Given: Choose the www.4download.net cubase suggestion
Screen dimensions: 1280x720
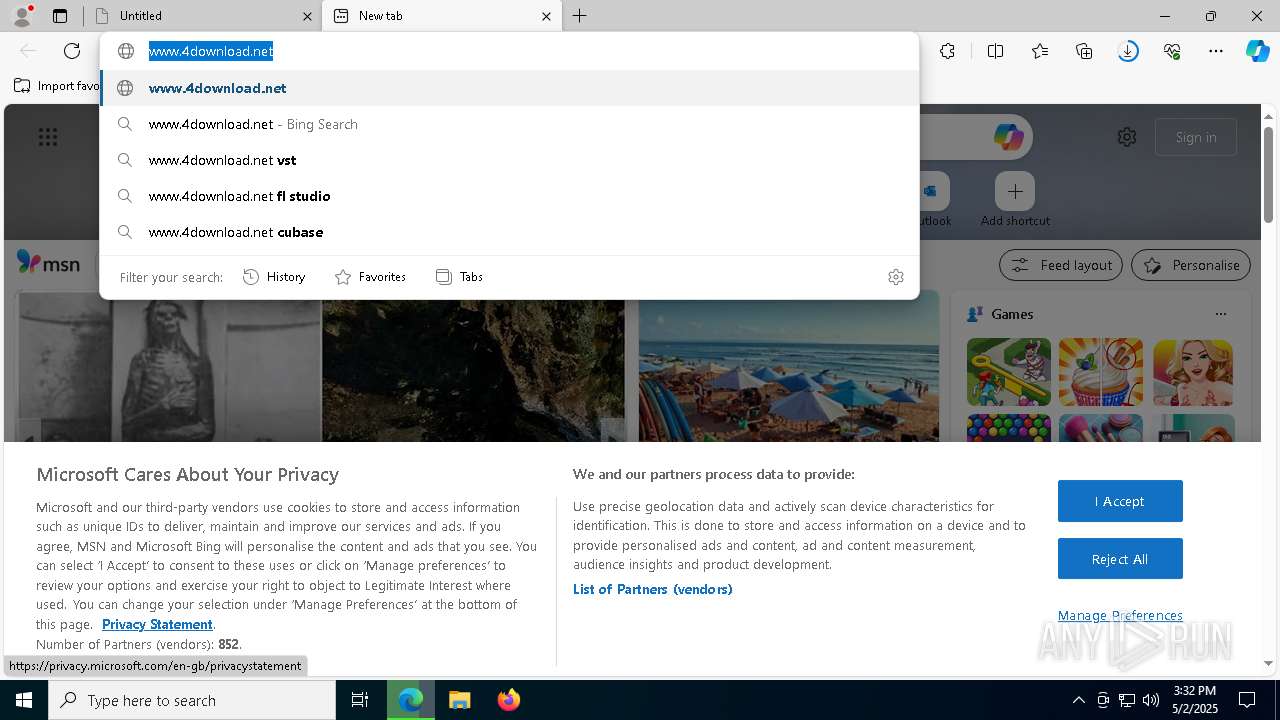Looking at the screenshot, I should tap(509, 232).
